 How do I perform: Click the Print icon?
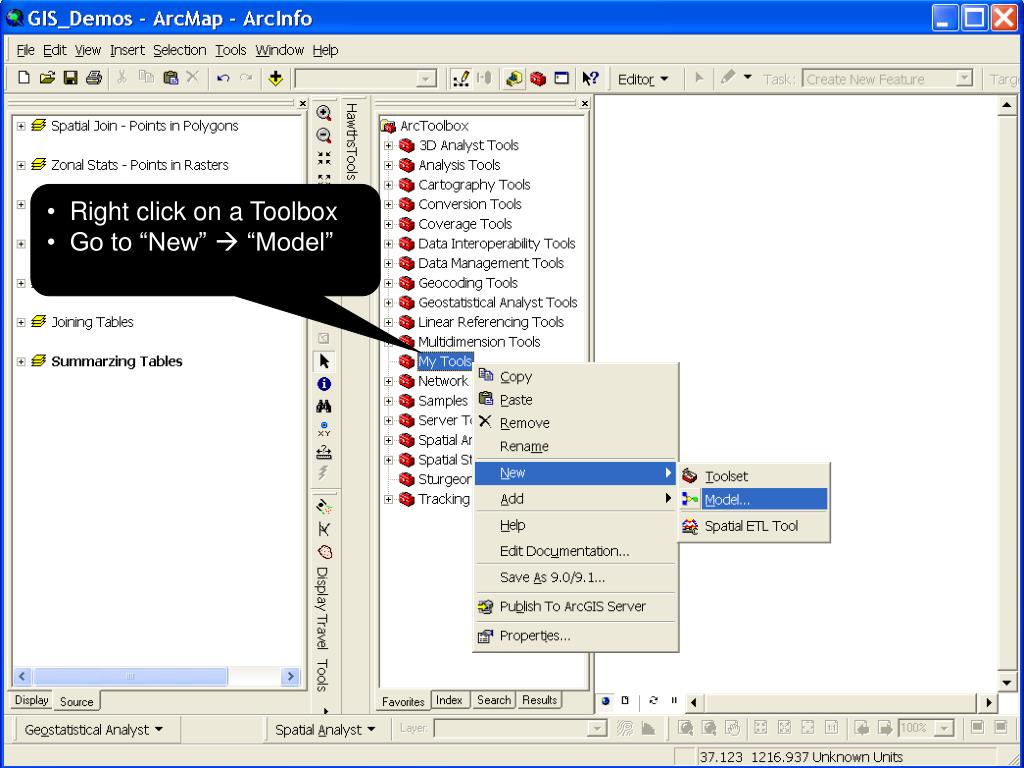[x=94, y=78]
